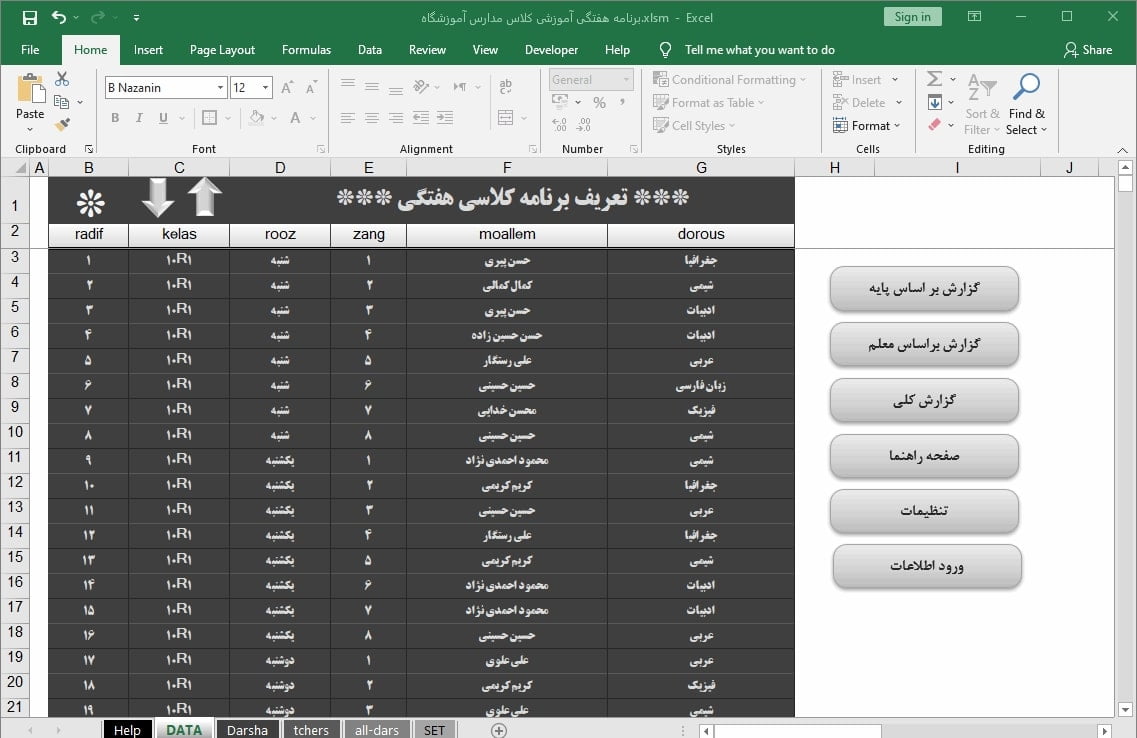Image resolution: width=1137 pixels, height=738 pixels.
Task: Switch to the Formulas tab
Action: click(x=306, y=49)
